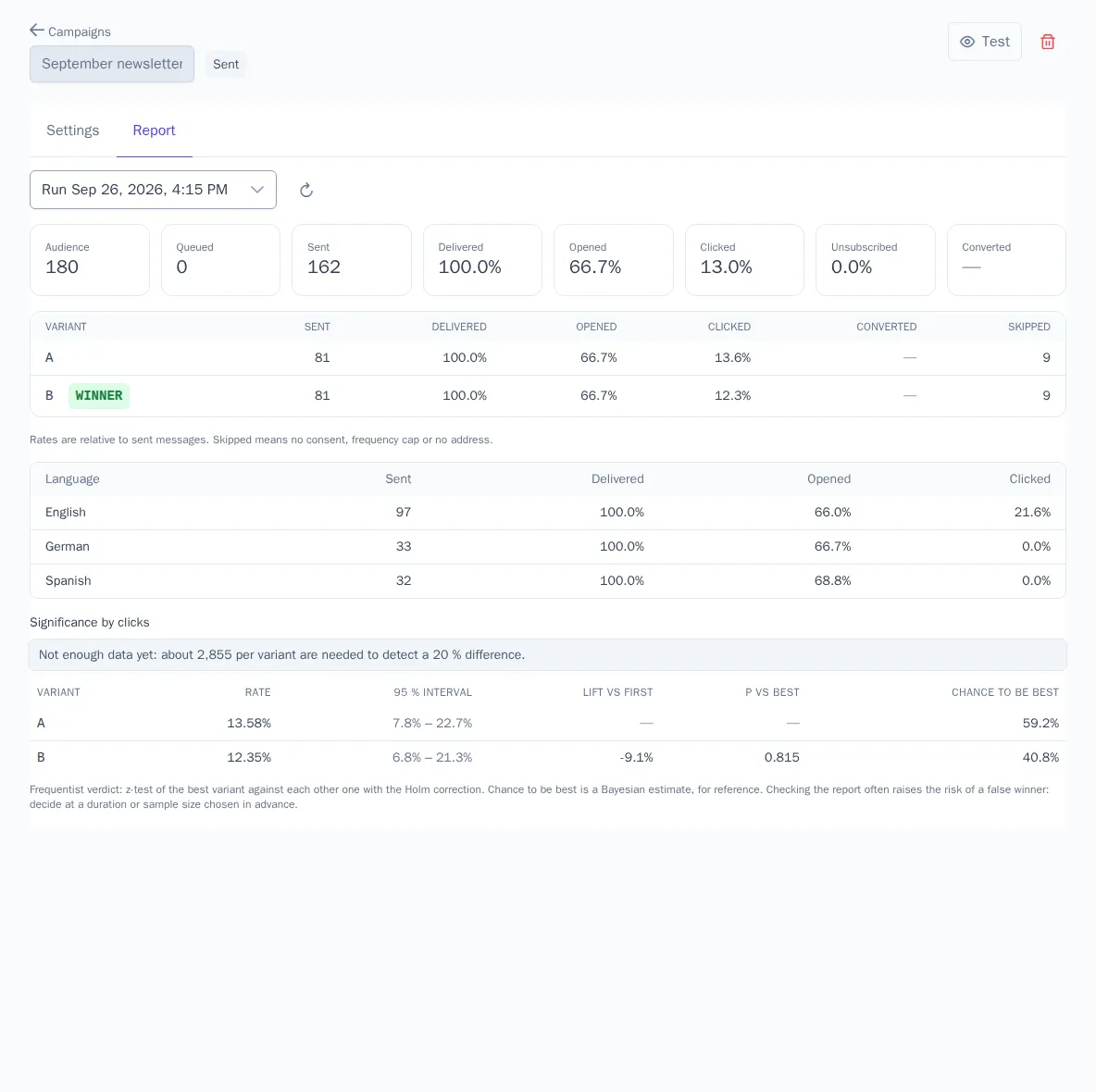The width and height of the screenshot is (1096, 1092).
Task: Click variant A rate 13.58%
Action: click(249, 723)
